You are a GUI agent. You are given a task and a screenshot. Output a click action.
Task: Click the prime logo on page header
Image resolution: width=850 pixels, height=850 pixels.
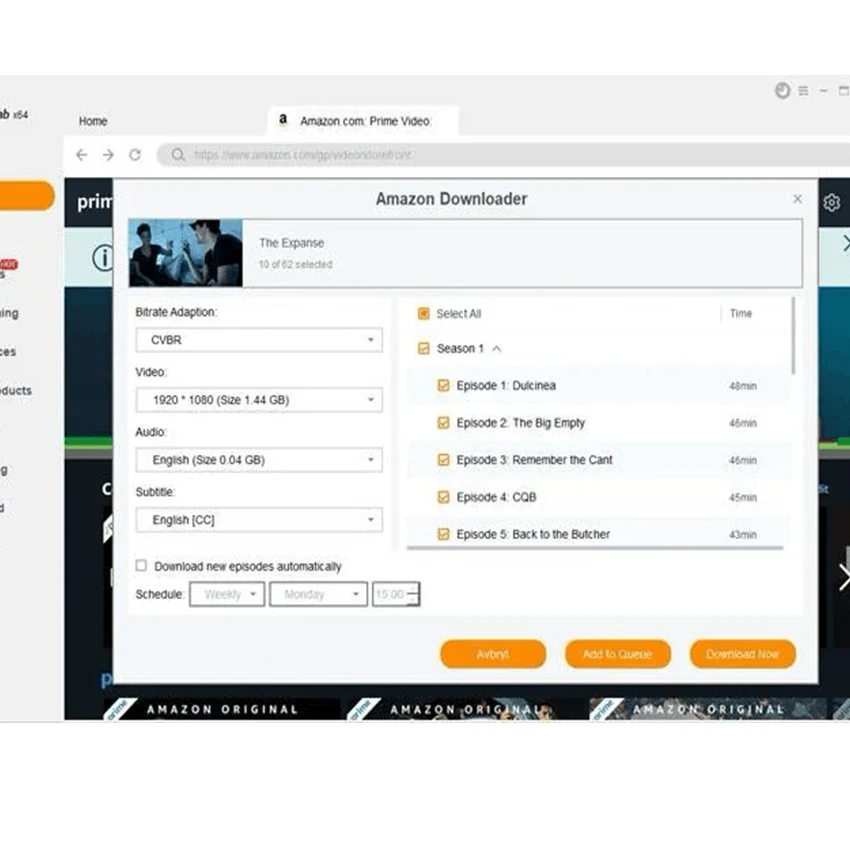[x=94, y=202]
